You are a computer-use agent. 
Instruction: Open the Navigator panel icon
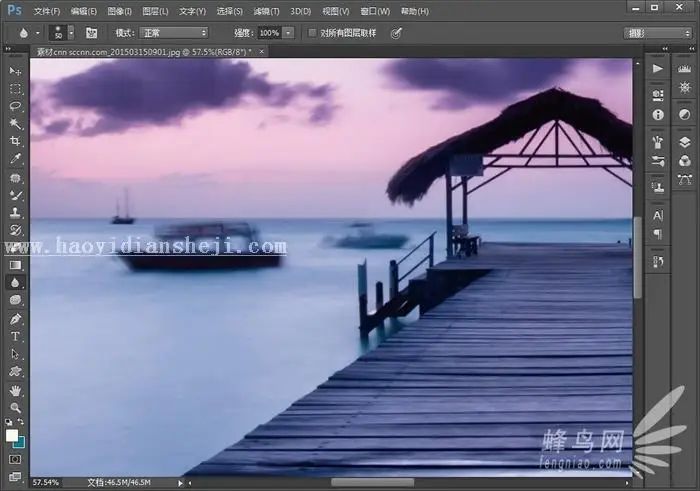click(x=684, y=87)
